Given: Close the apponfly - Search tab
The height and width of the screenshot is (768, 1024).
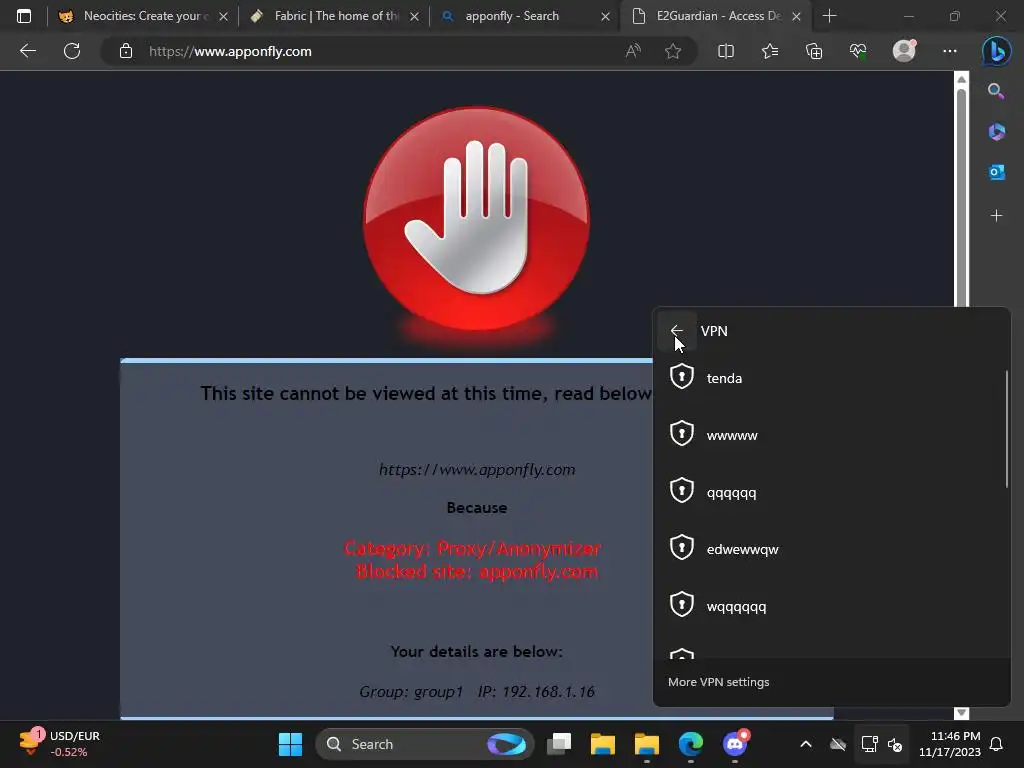Looking at the screenshot, I should pos(605,16).
